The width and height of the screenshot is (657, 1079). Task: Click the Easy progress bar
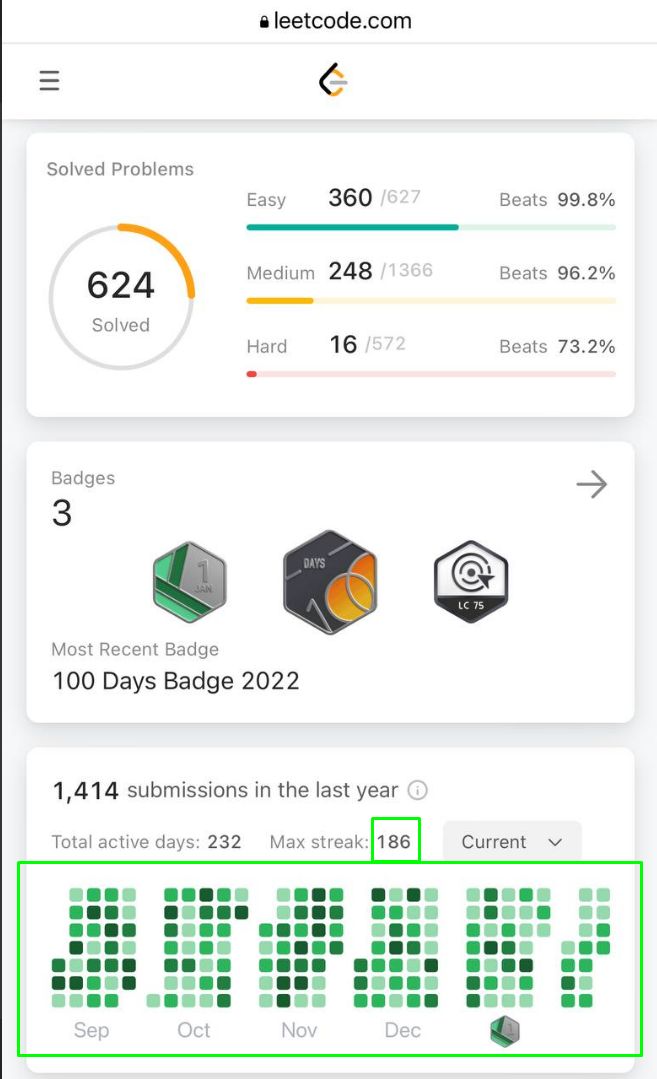pyautogui.click(x=431, y=227)
